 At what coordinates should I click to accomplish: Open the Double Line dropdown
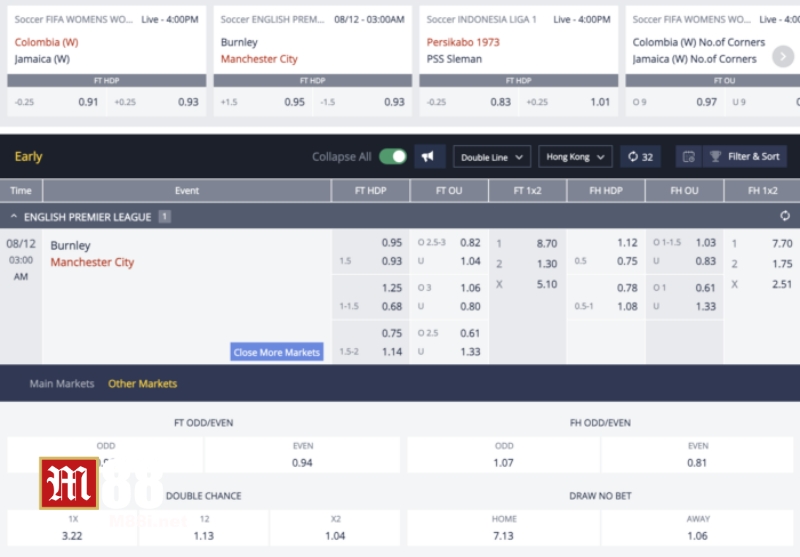(492, 157)
